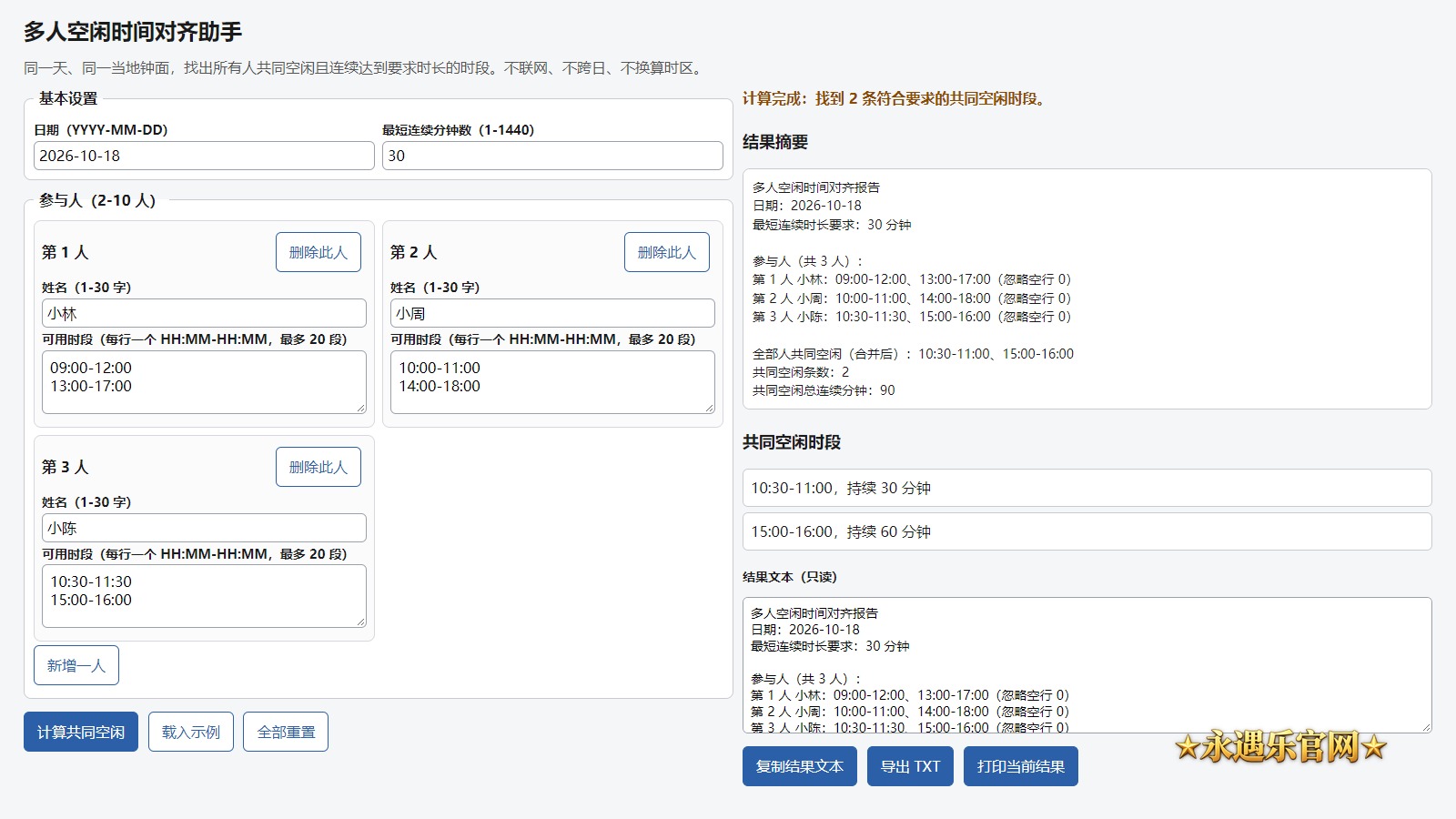This screenshot has width=1456, height=819.
Task: Click the 共同空闲条数: 2 line
Action: pyautogui.click(x=801, y=372)
